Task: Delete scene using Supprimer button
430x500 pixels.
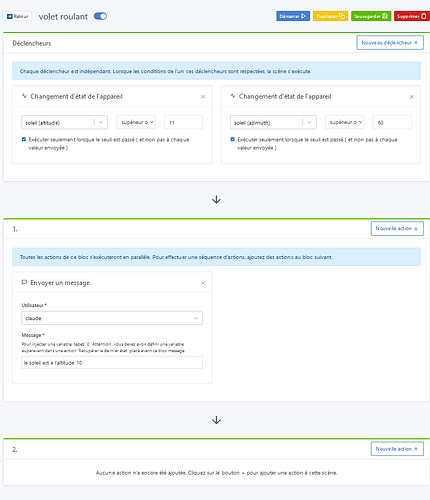Action: click(412, 16)
